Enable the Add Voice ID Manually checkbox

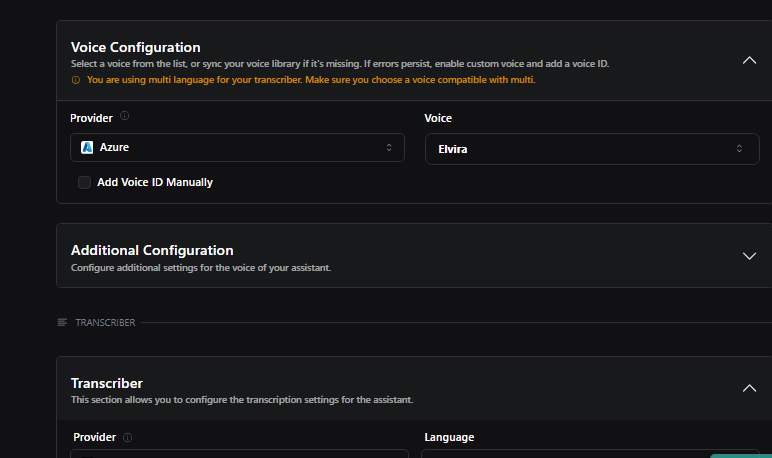coord(85,182)
